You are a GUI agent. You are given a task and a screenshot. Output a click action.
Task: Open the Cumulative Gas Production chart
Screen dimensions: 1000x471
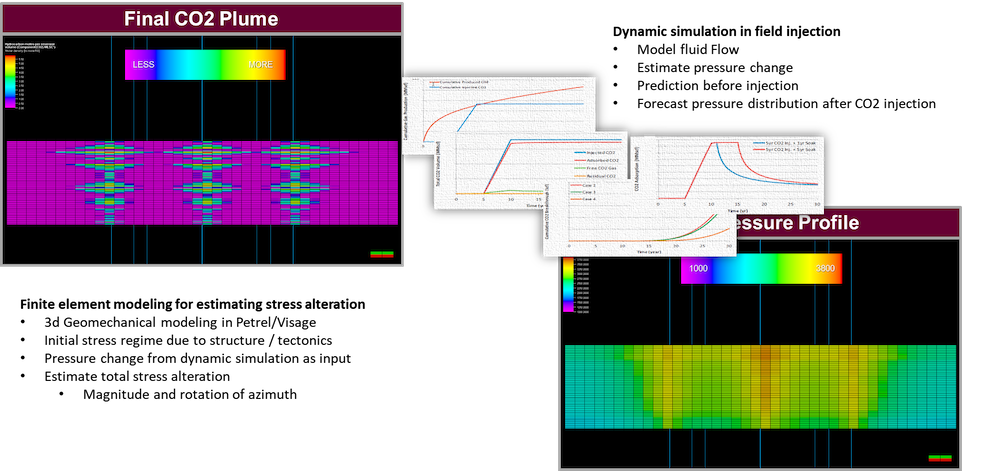click(x=500, y=108)
